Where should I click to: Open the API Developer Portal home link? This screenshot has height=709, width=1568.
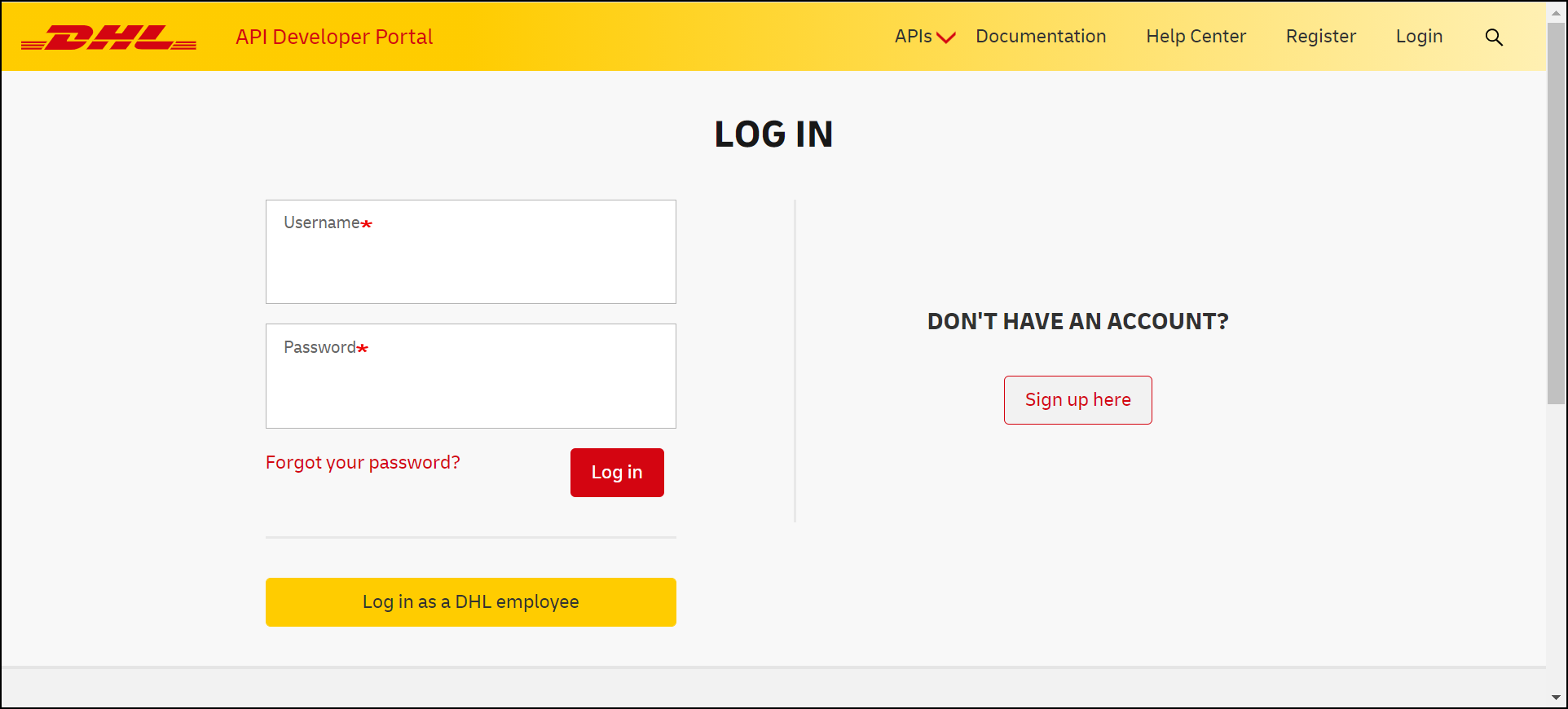coord(334,37)
